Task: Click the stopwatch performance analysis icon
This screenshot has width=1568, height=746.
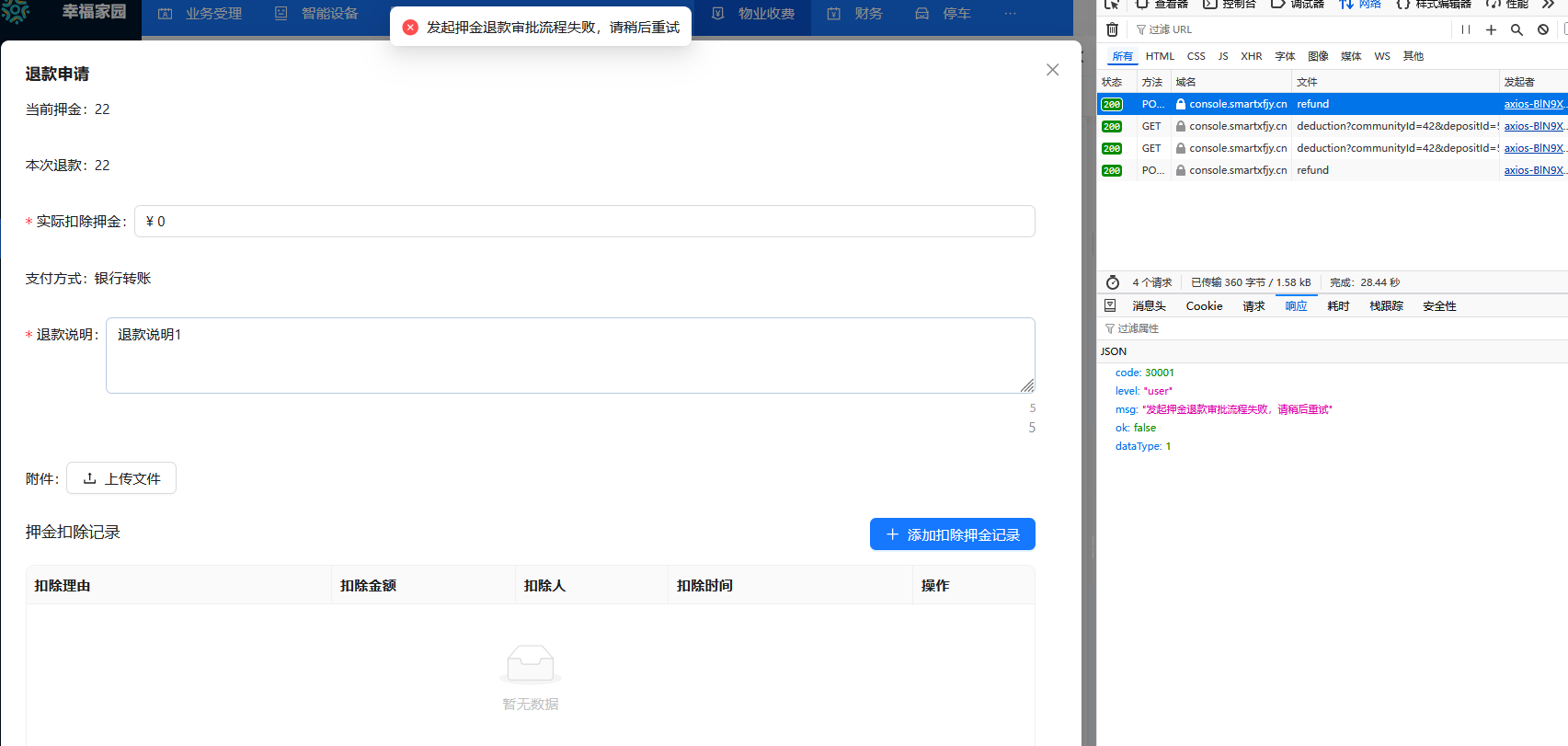Action: pos(1113,282)
